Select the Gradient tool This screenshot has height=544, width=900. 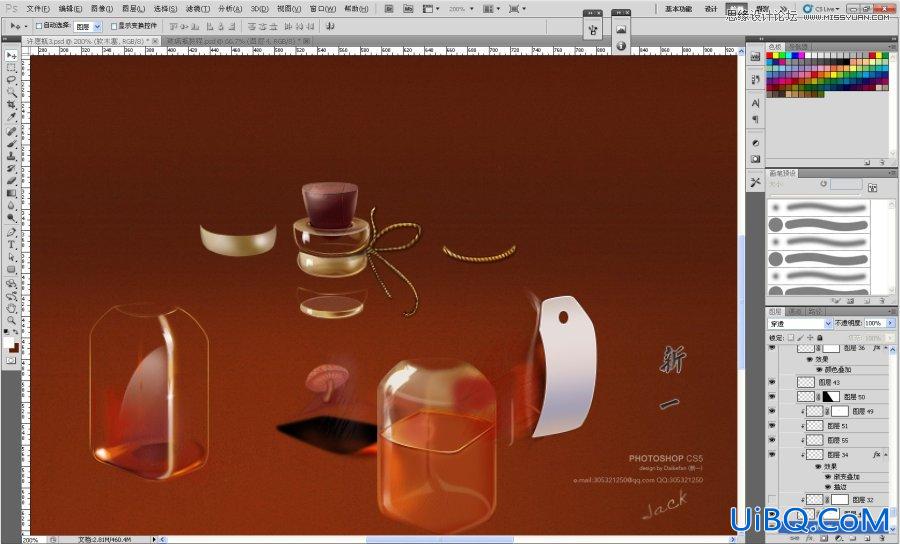[x=11, y=193]
